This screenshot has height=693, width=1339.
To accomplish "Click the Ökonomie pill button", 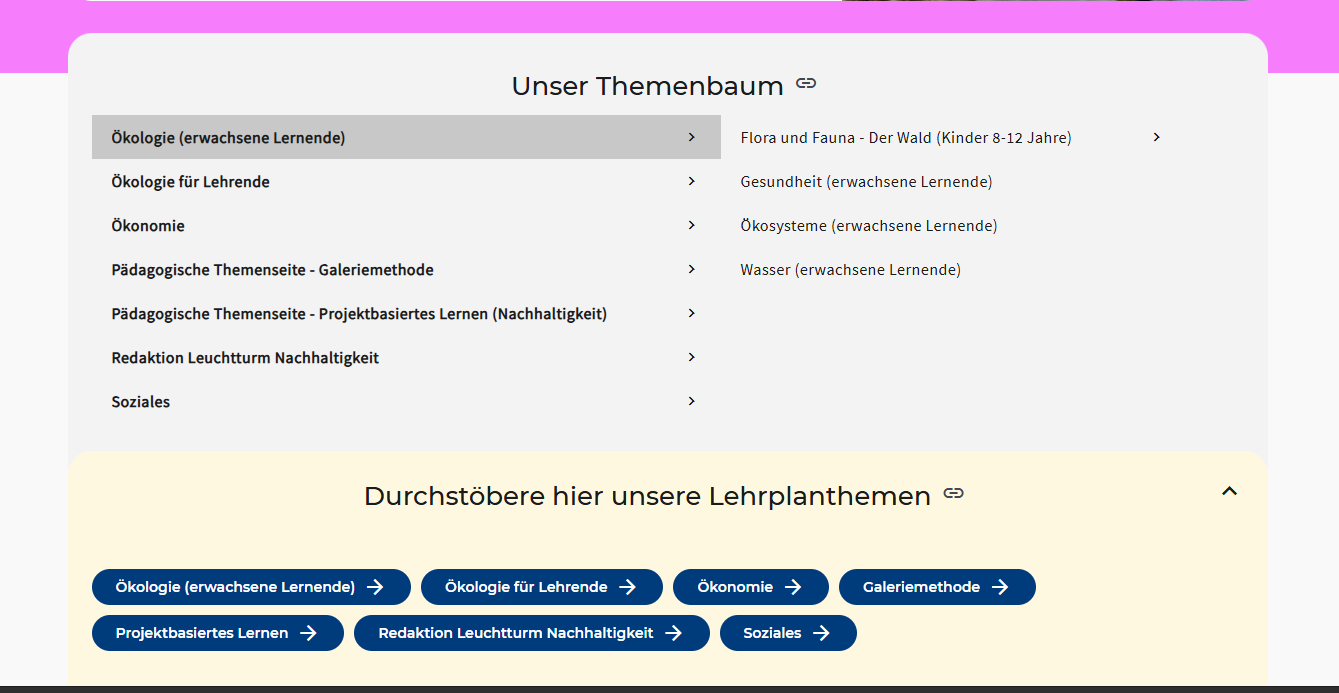I will click(750, 587).
